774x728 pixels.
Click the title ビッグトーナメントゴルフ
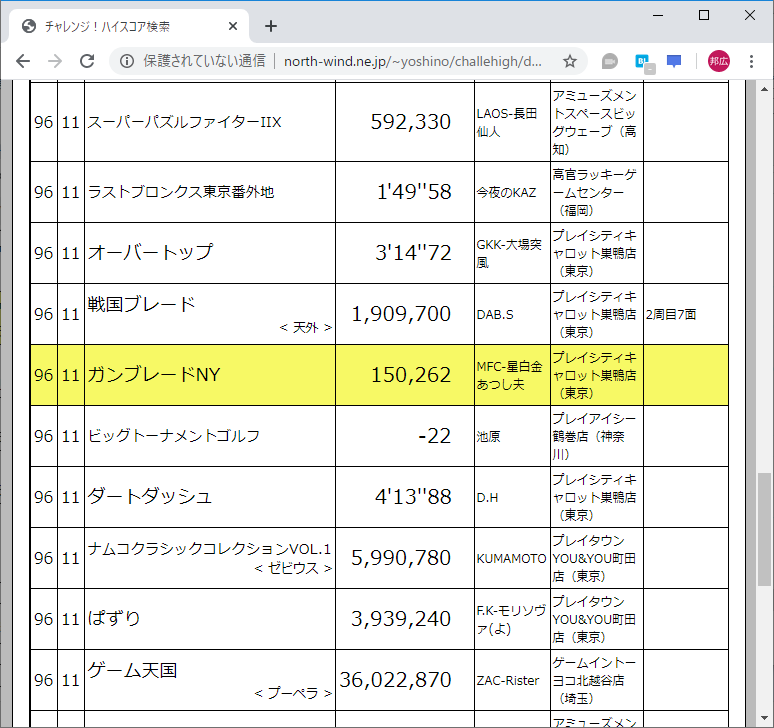pyautogui.click(x=174, y=436)
